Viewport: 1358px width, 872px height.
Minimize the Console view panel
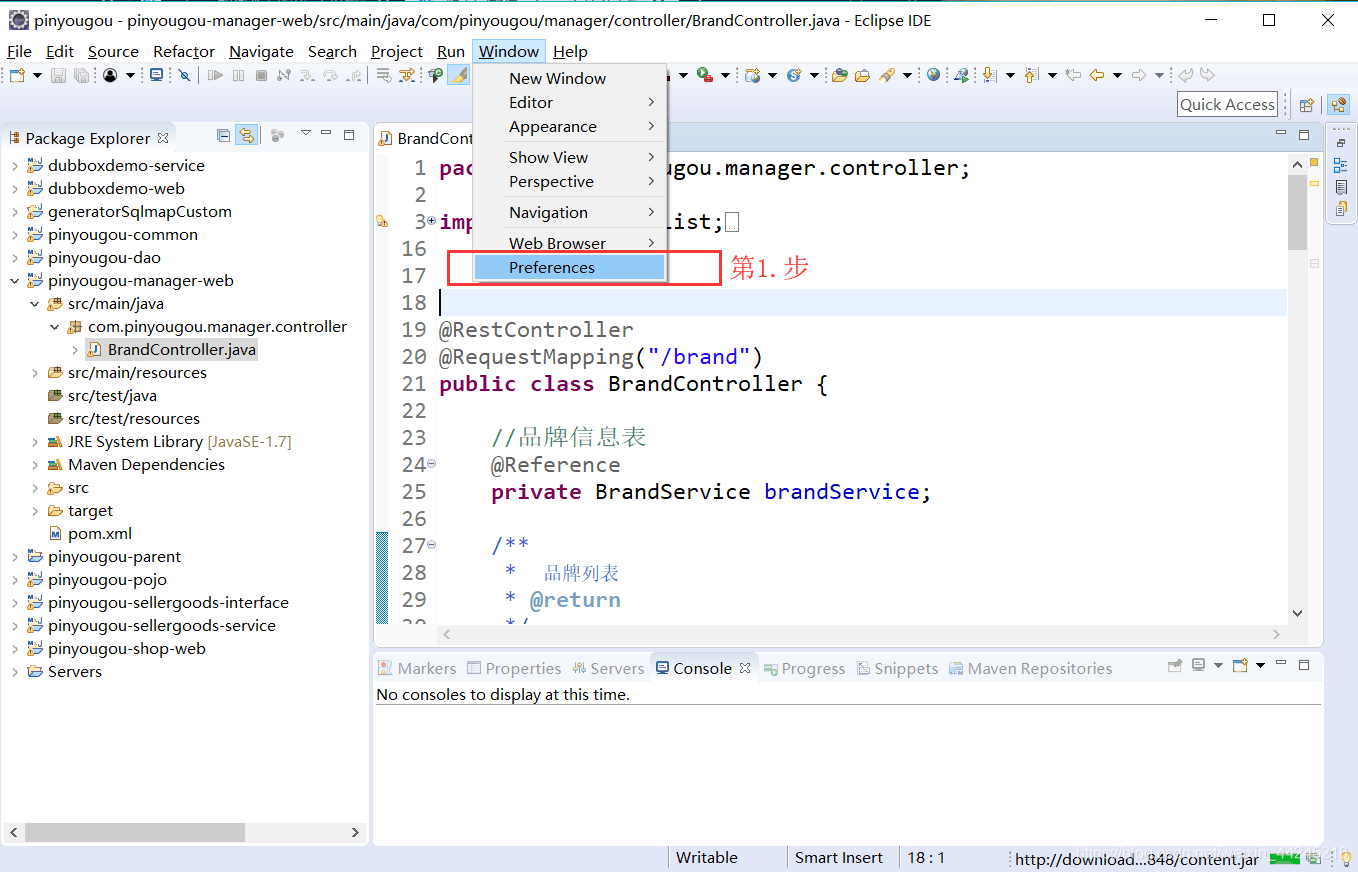click(x=1281, y=663)
